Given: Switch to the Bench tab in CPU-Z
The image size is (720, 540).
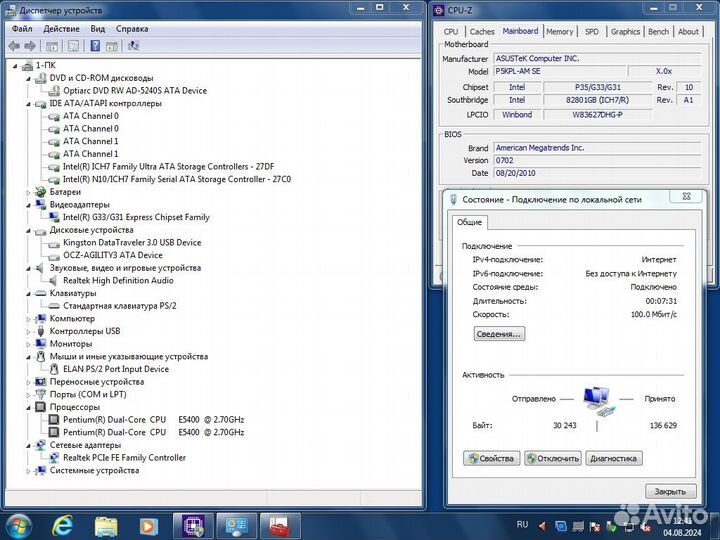Looking at the screenshot, I should [x=658, y=32].
